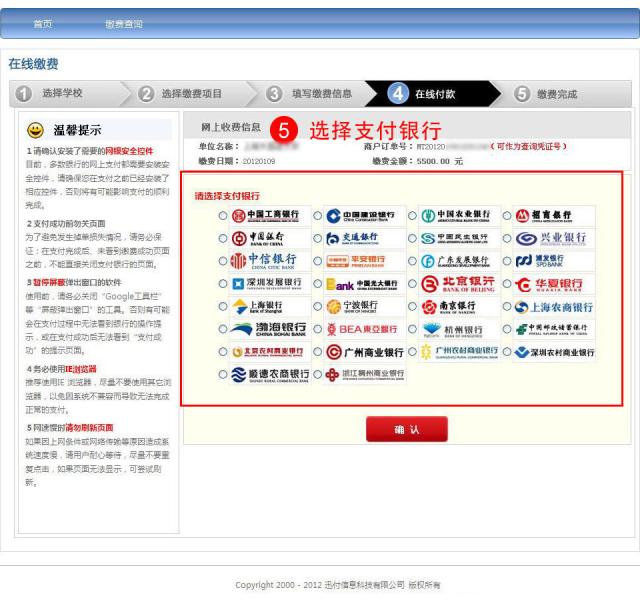This screenshot has width=640, height=604.
Task: Click the 缴费日期 20120109 value
Action: click(259, 161)
